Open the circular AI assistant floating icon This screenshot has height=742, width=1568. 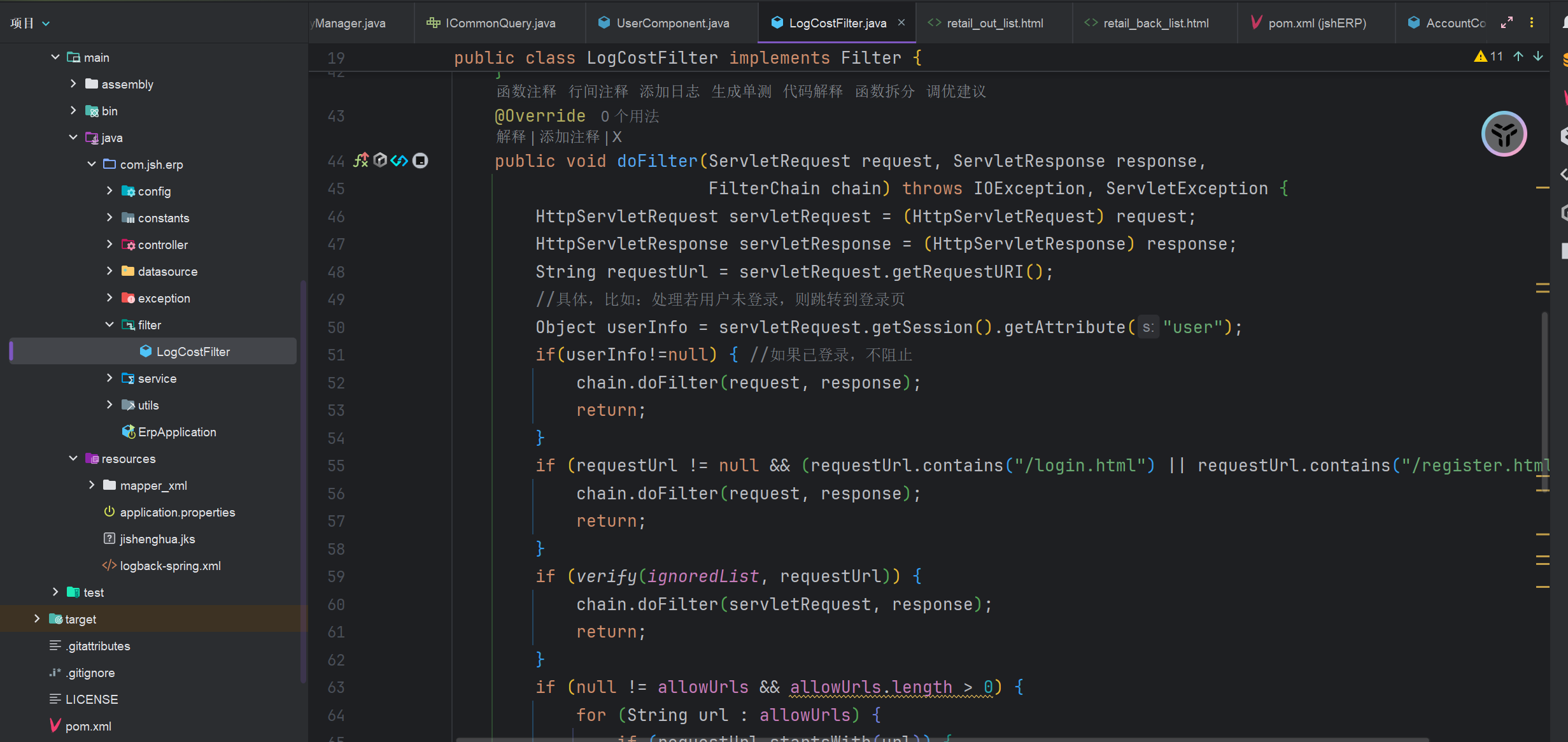click(1504, 134)
